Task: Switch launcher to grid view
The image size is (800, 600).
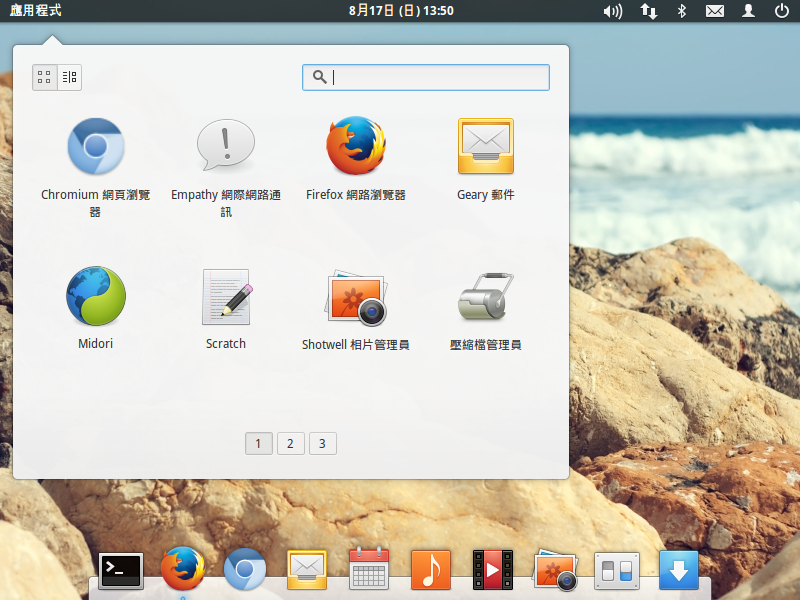Action: (x=44, y=78)
